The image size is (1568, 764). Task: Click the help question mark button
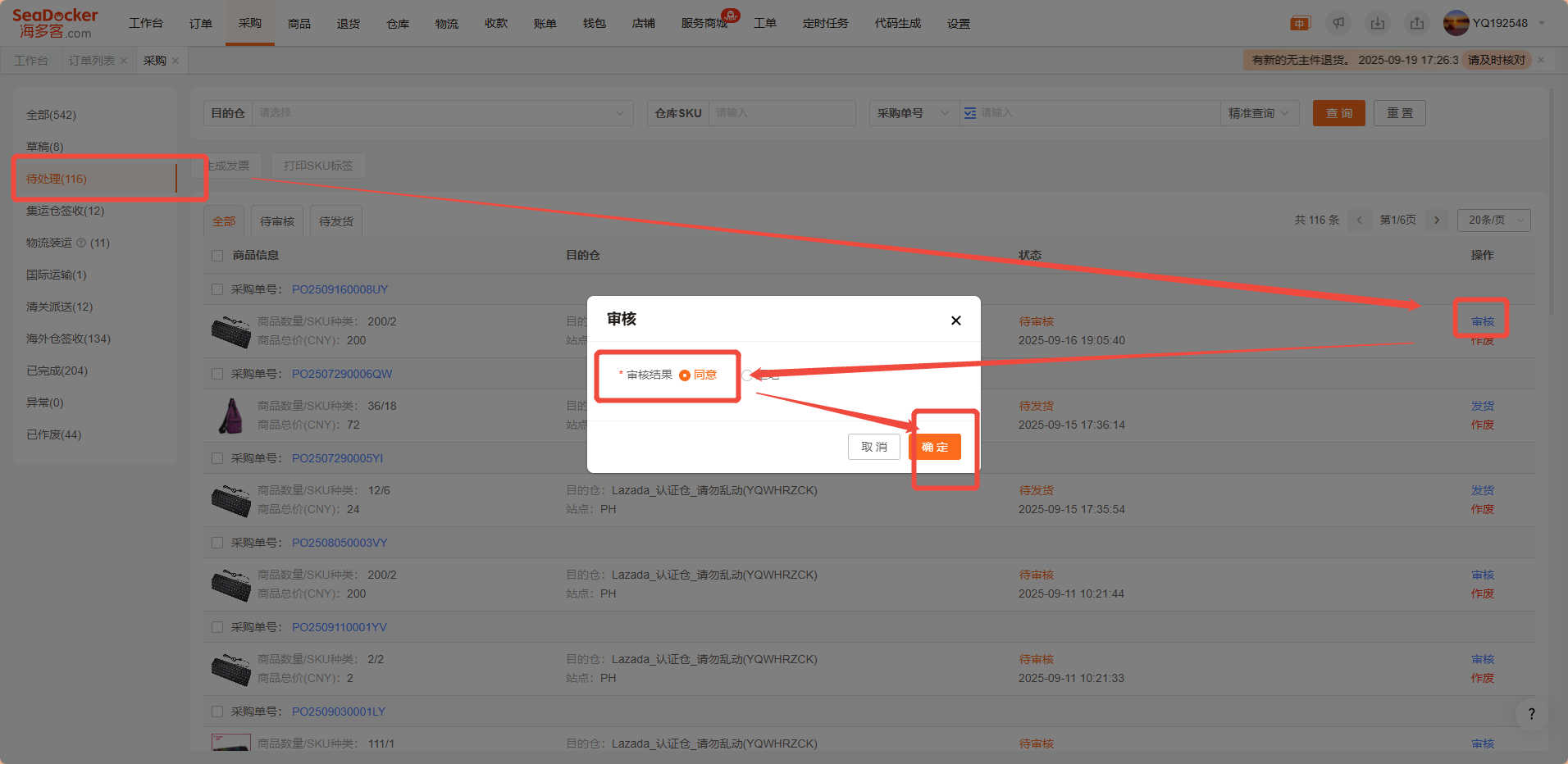pos(1531,714)
